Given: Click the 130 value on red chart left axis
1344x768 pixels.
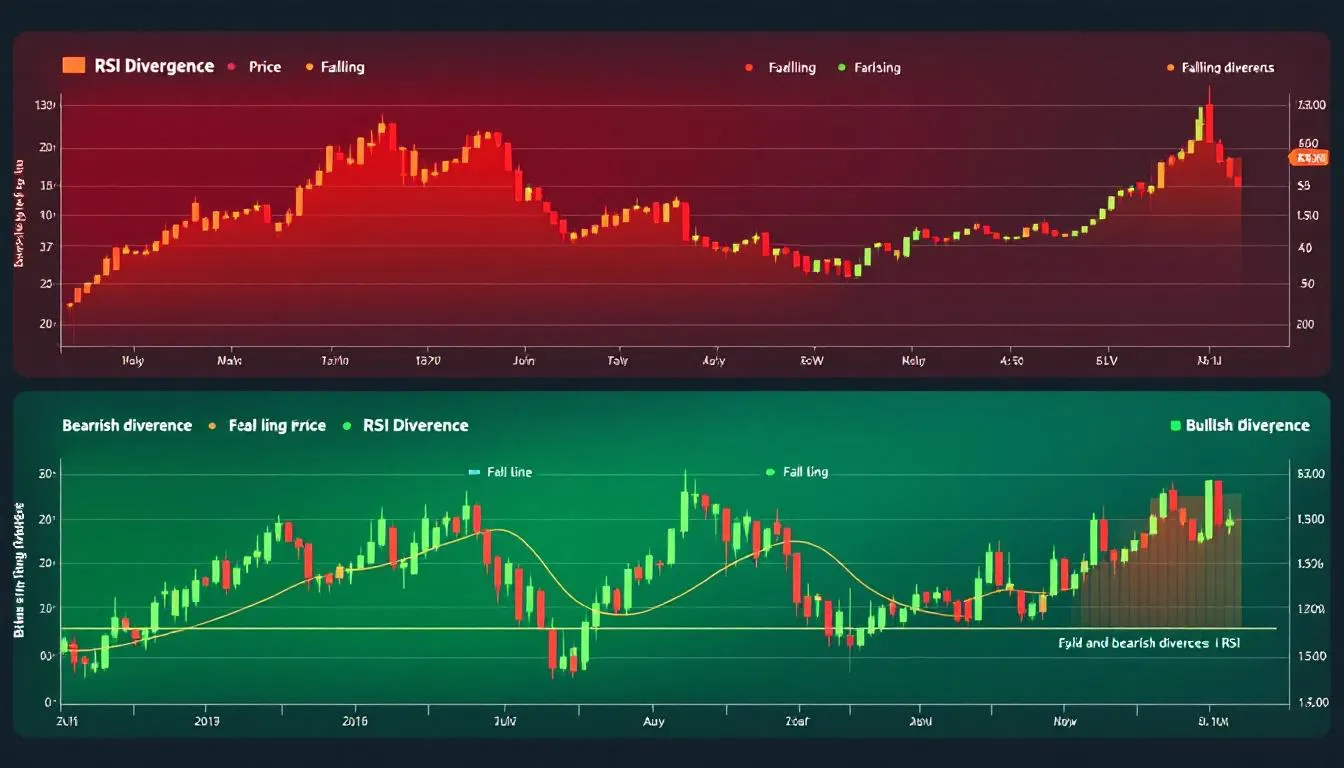Looking at the screenshot, I should click(45, 106).
